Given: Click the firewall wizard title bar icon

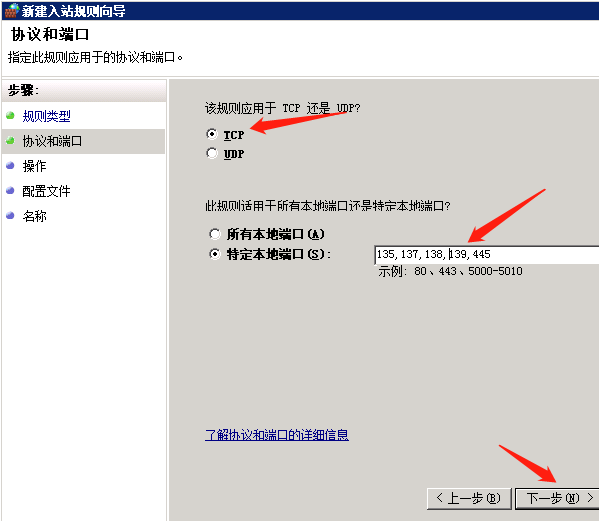Looking at the screenshot, I should click(11, 10).
